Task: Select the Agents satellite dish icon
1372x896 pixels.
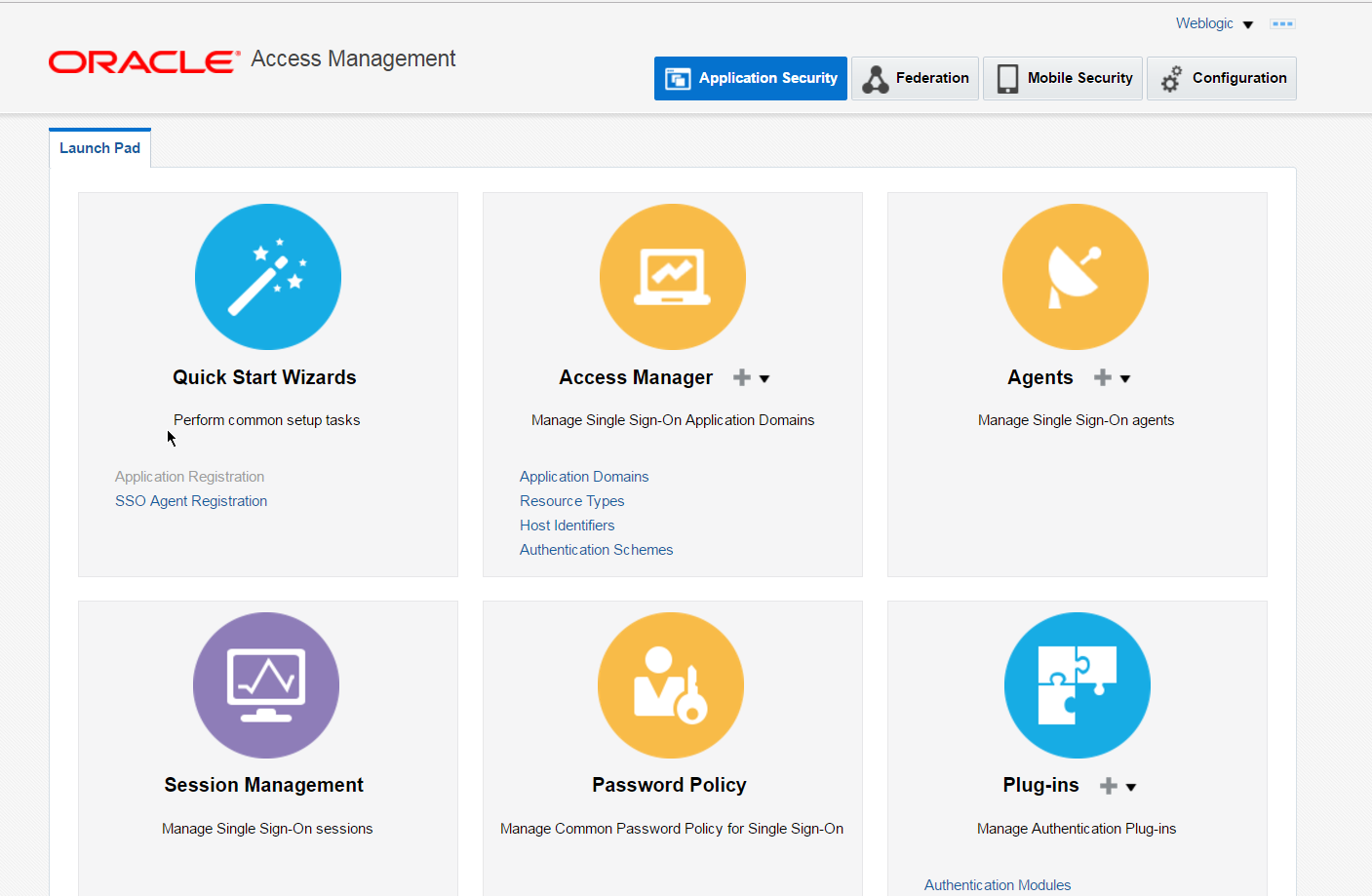Action: (x=1076, y=276)
